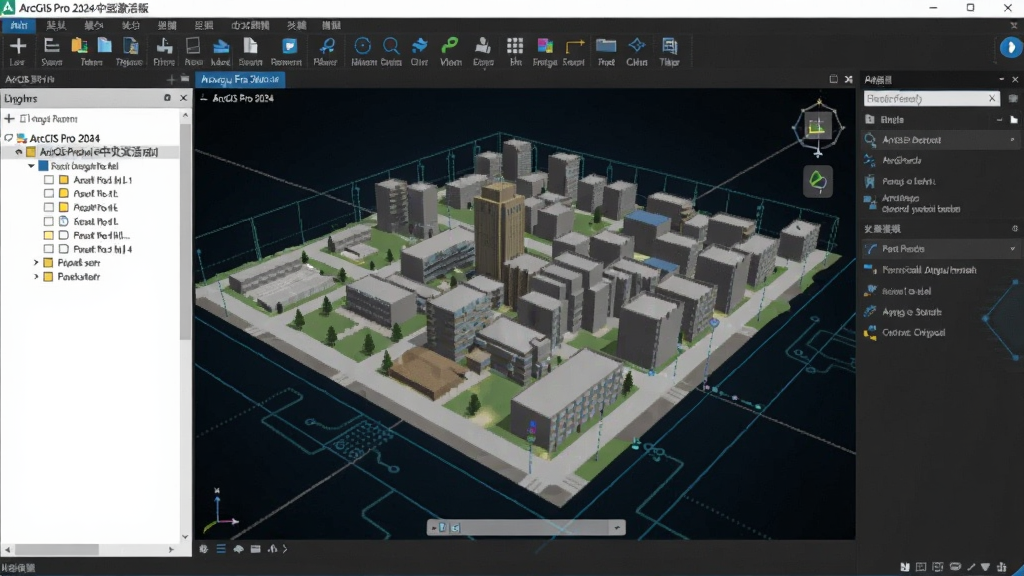Click the green cone button in the 3D view
1024x576 pixels.
[x=818, y=181]
